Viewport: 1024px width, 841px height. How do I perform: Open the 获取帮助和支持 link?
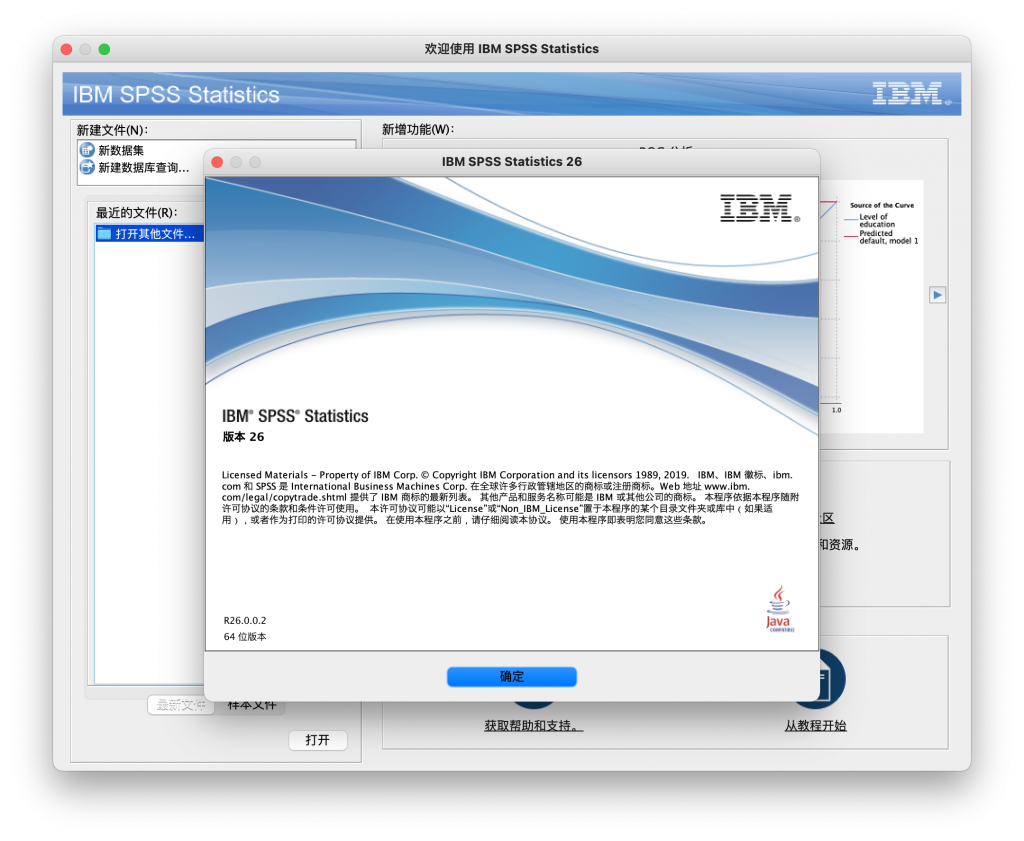point(534,725)
